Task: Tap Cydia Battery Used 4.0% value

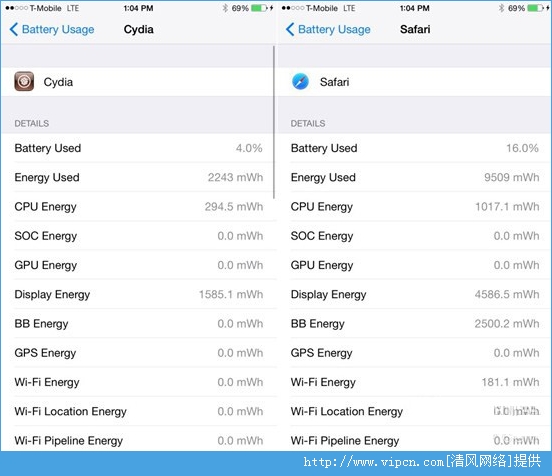Action: (x=249, y=148)
